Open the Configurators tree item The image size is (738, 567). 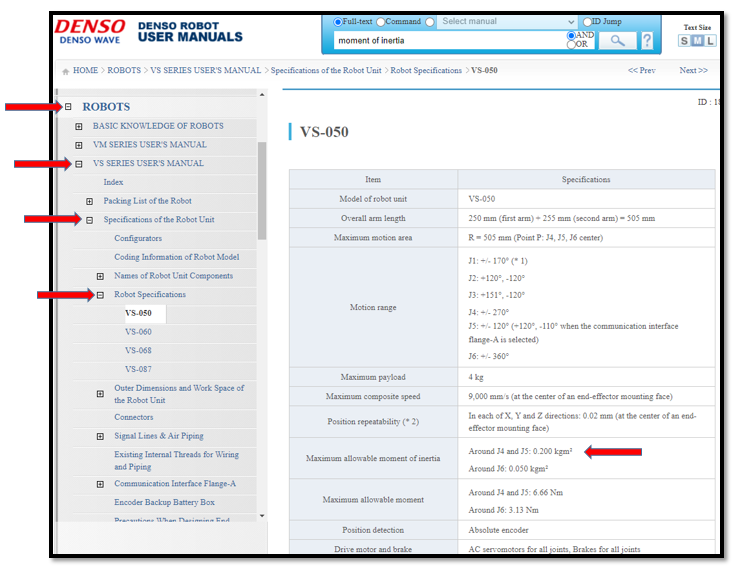[x=138, y=238]
